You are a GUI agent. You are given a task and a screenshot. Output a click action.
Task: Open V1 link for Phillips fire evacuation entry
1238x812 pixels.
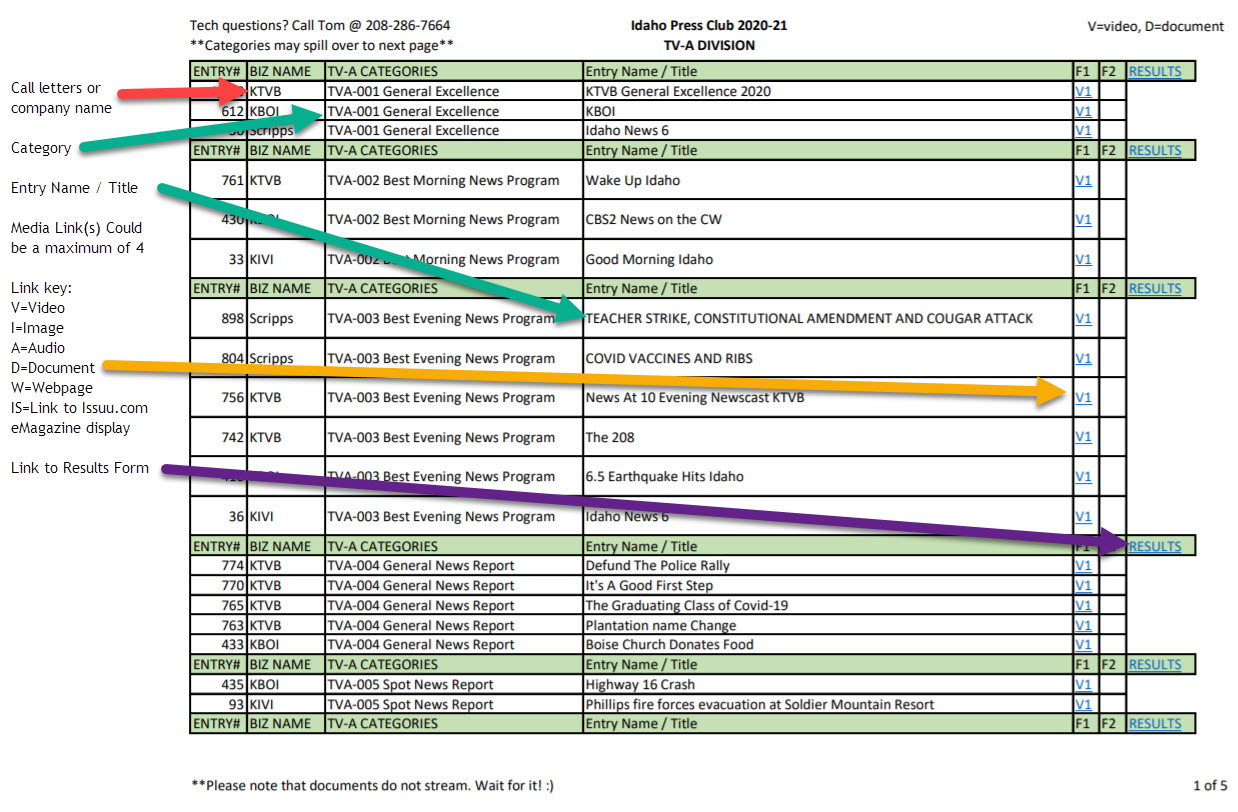coord(1083,704)
